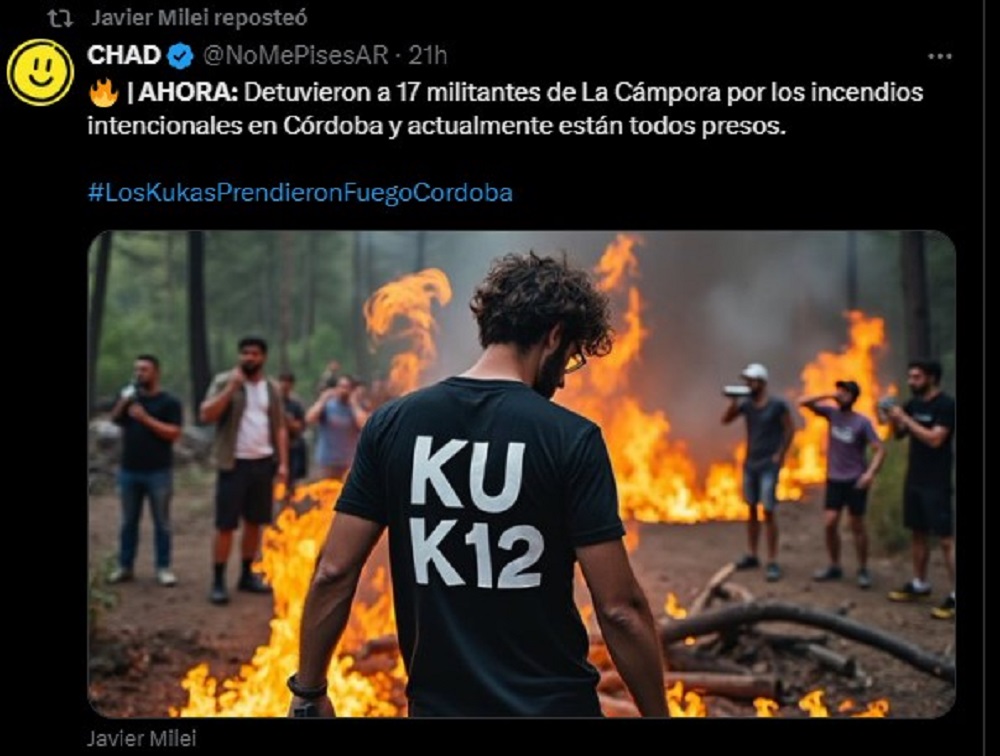The height and width of the screenshot is (756, 1000).
Task: Visit the @NoMePisesAR handle
Action: [295, 56]
